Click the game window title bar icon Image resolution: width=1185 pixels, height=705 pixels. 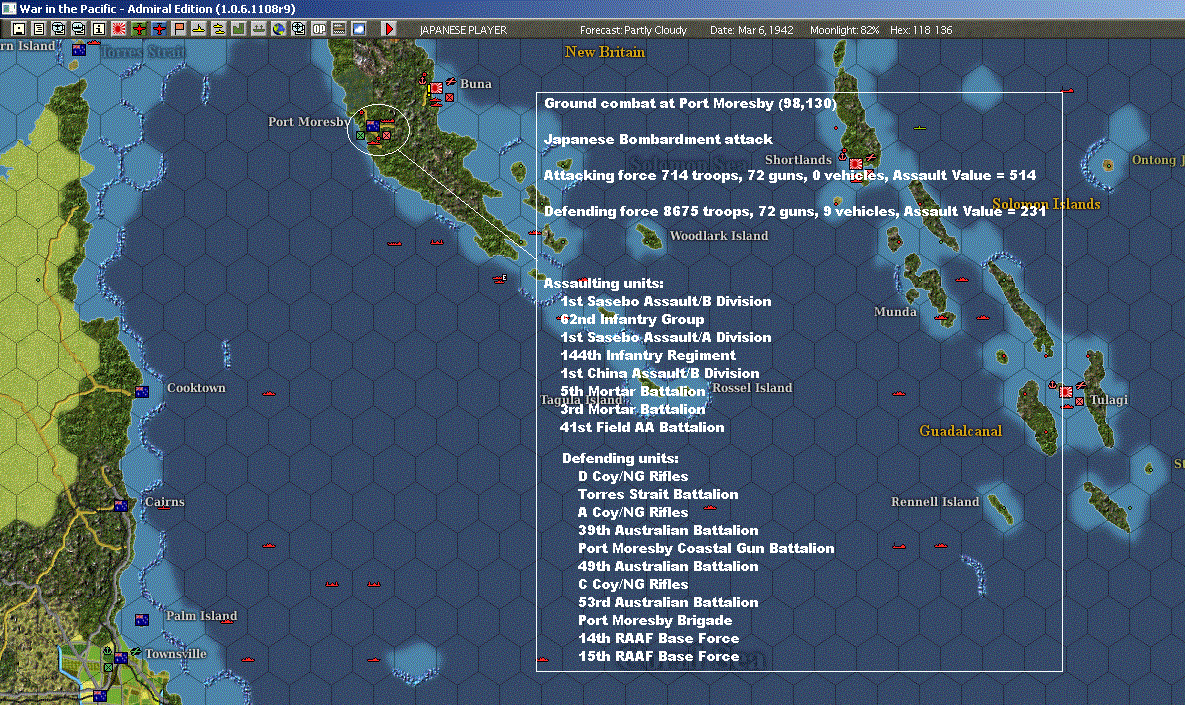tap(9, 8)
